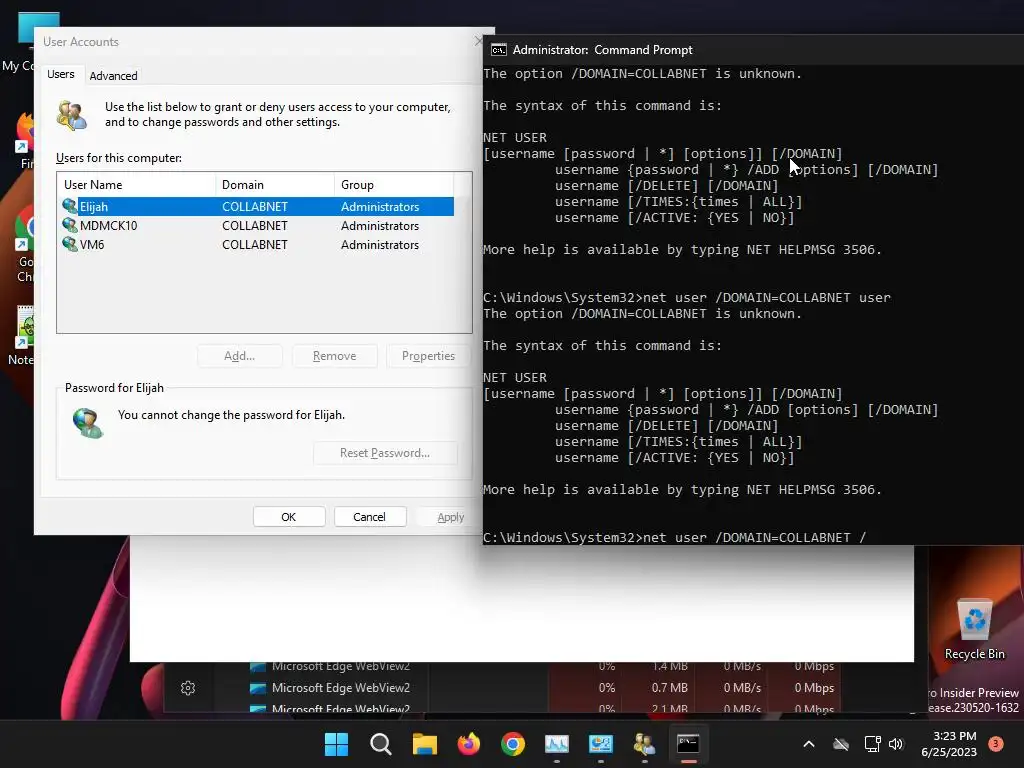The image size is (1024, 768).
Task: Open the Recycle Bin desktop icon
Action: (974, 629)
